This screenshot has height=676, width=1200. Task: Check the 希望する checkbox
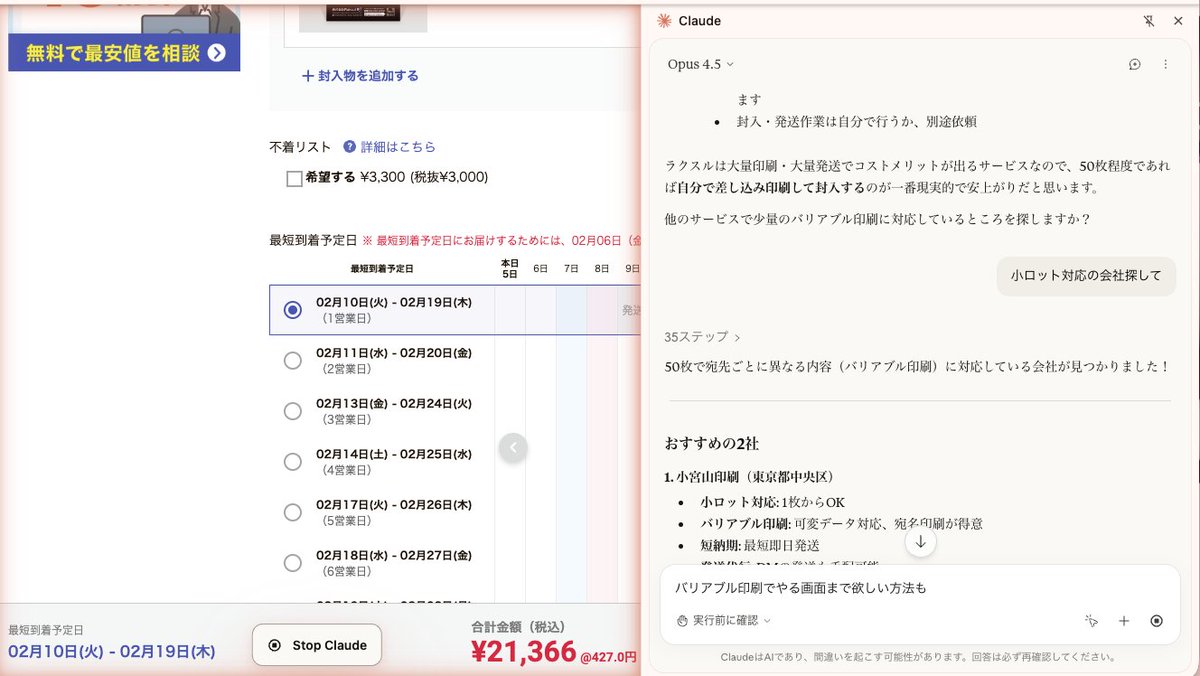tap(294, 178)
